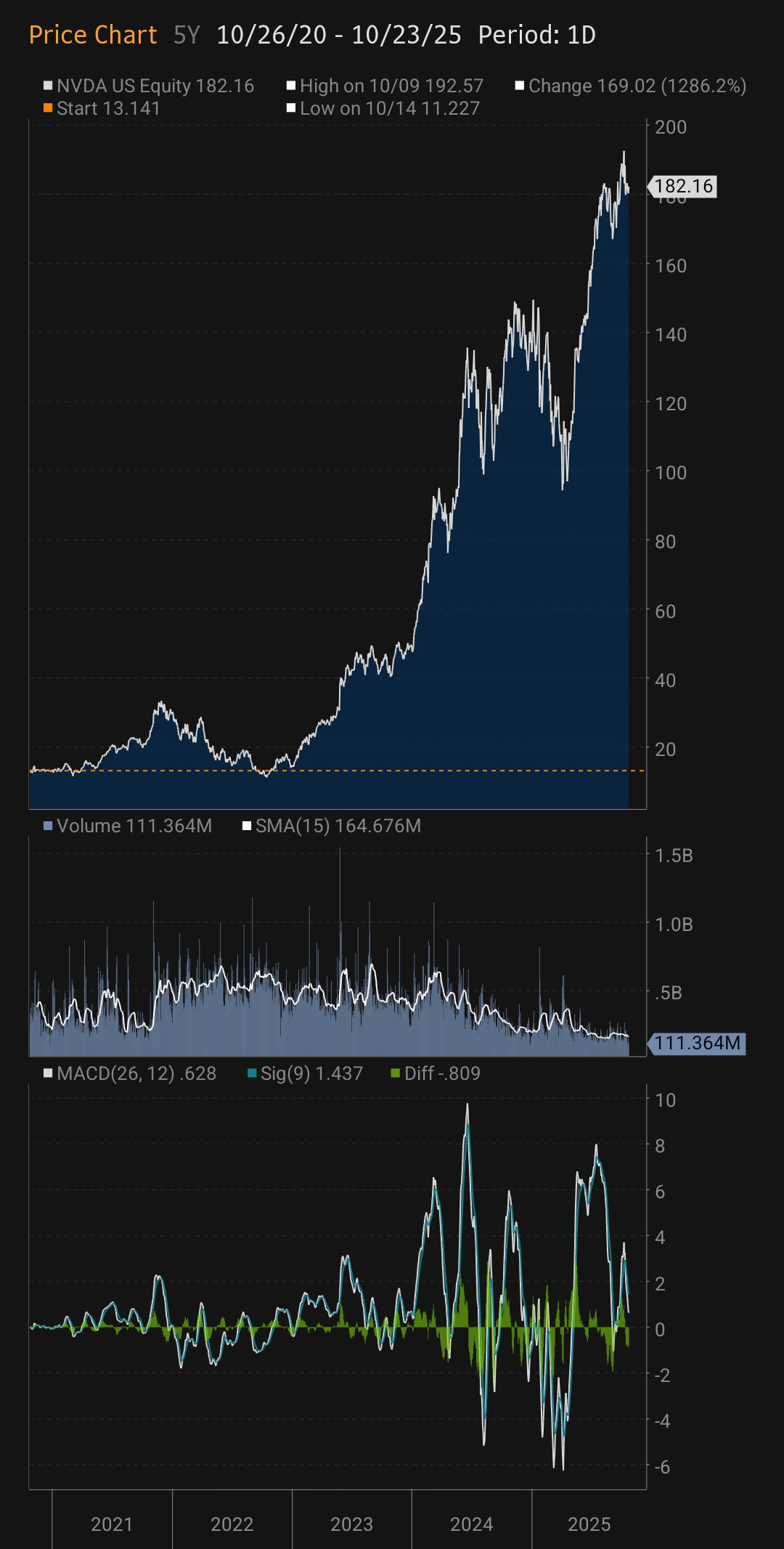Click the 80 price axis label

coord(665,542)
